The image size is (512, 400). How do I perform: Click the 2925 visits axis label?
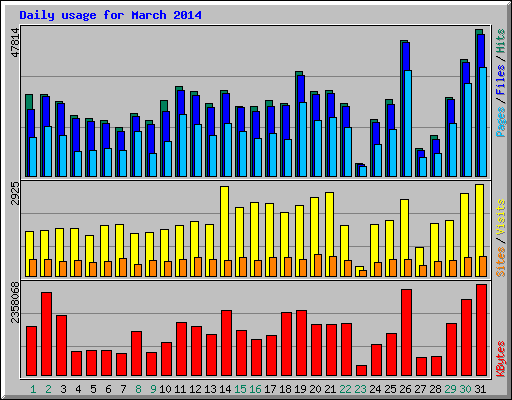pyautogui.click(x=15, y=193)
